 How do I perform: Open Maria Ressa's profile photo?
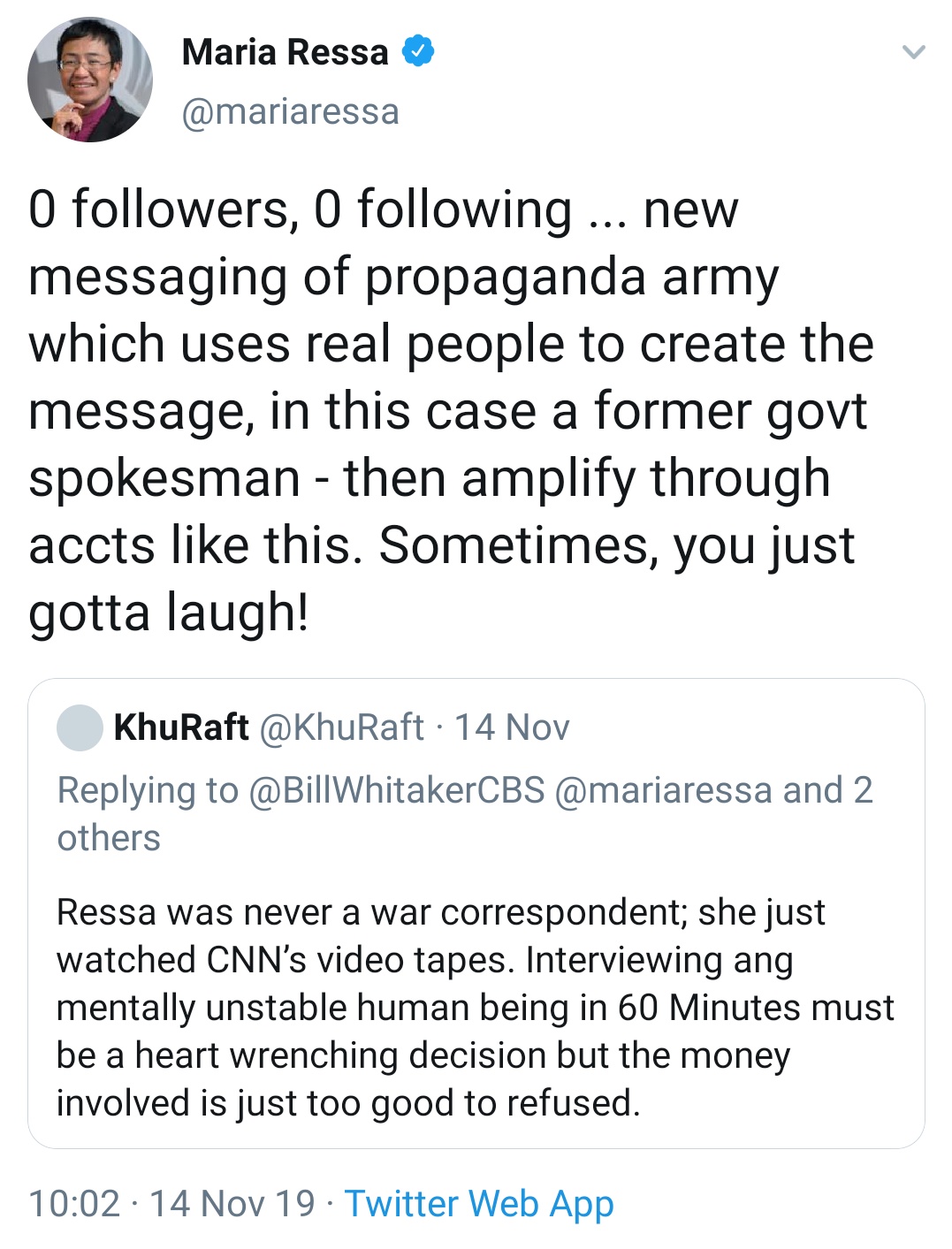pyautogui.click(x=89, y=80)
